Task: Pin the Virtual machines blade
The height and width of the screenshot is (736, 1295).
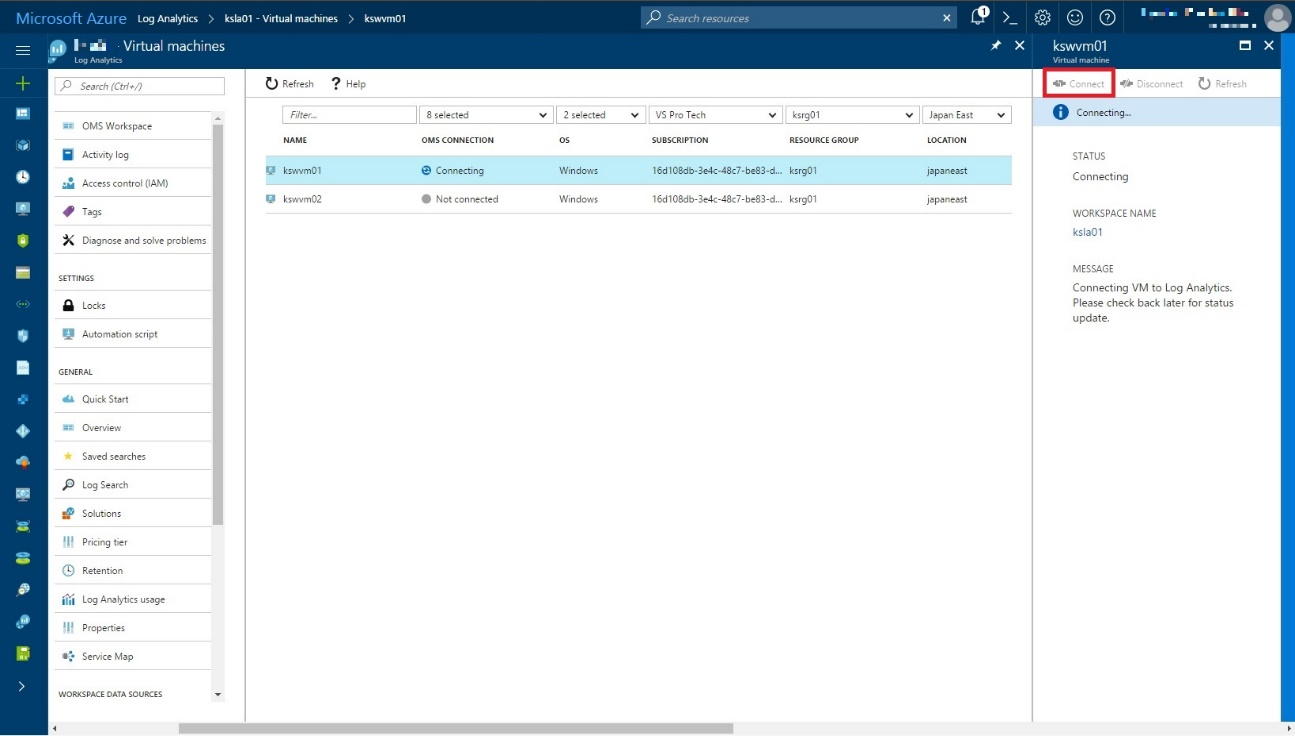Action: click(x=996, y=46)
